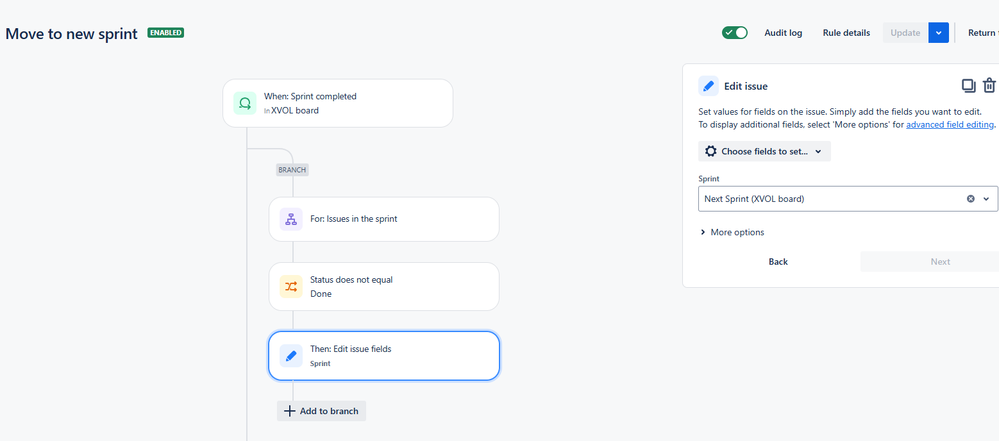Image resolution: width=999 pixels, height=441 pixels.
Task: Toggle the rule enabled switch
Action: coord(735,33)
